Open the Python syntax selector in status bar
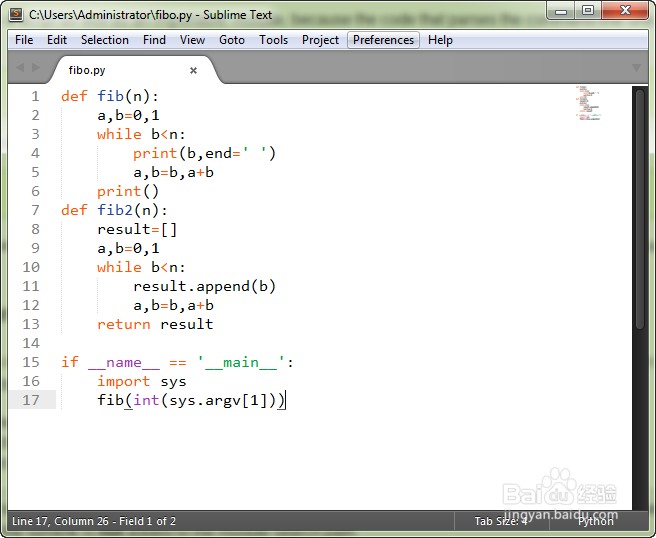 coord(595,521)
